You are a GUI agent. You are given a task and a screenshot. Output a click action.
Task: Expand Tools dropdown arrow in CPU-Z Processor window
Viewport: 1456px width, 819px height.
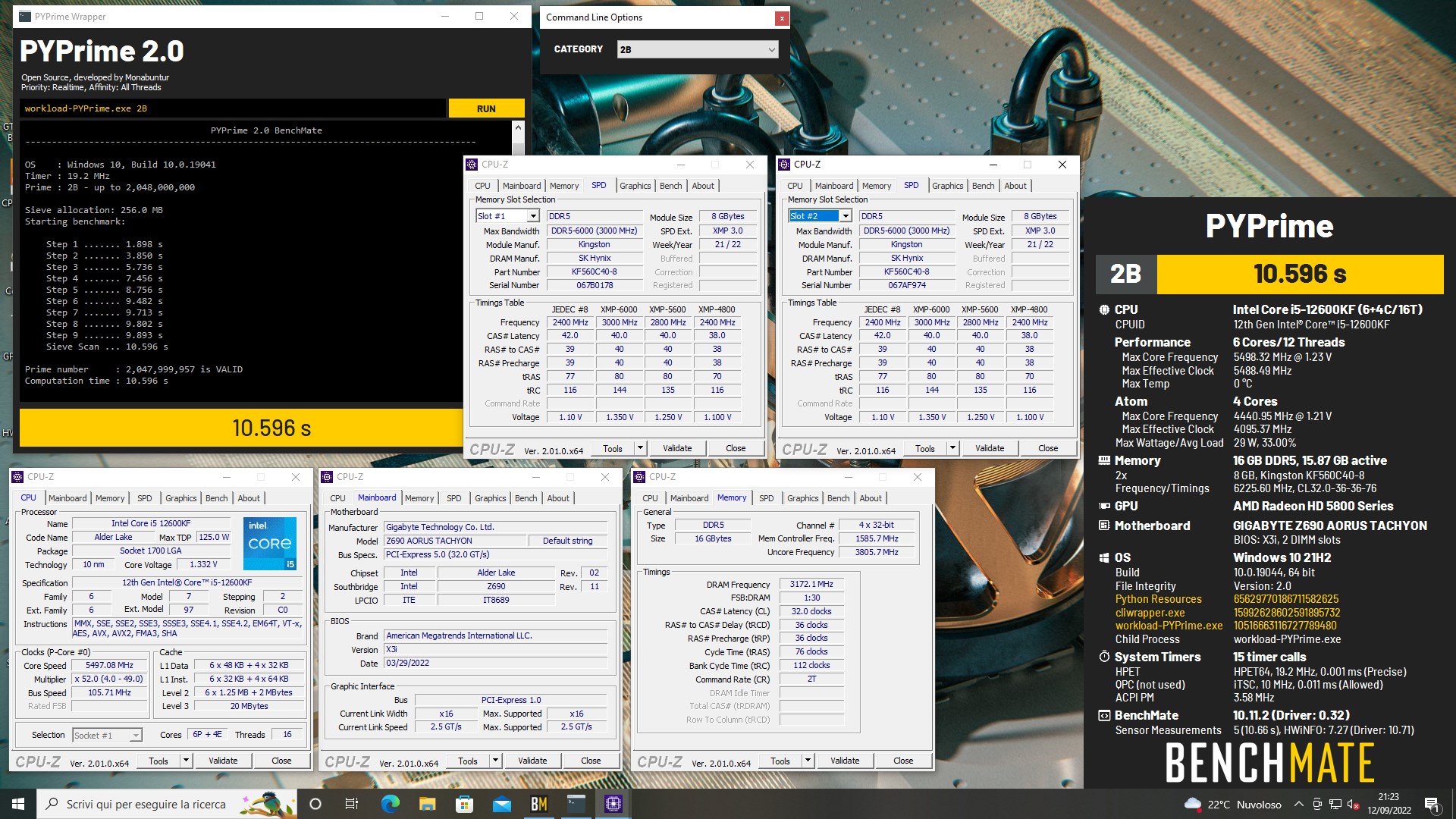186,761
